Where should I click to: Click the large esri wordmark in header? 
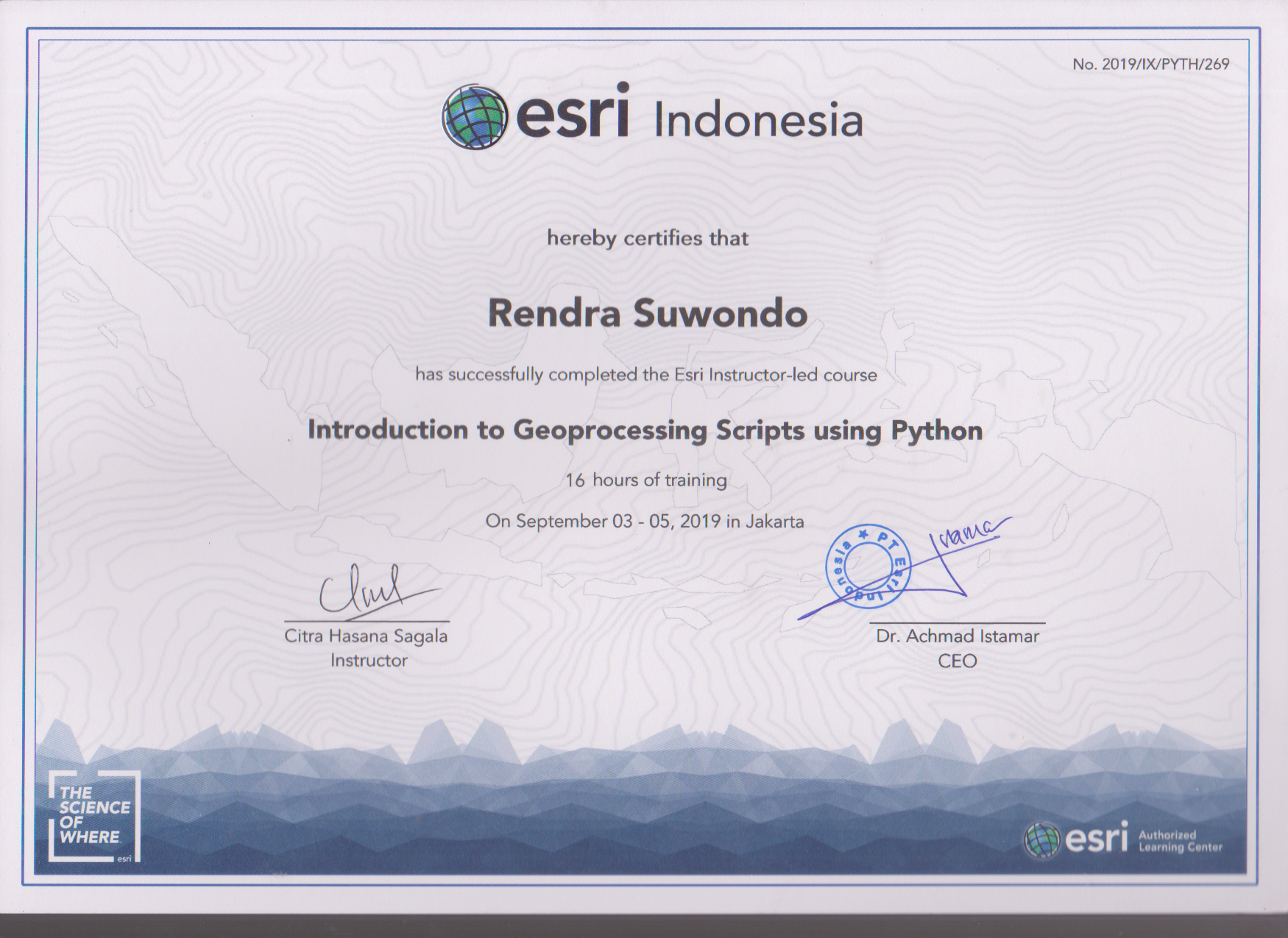573,113
